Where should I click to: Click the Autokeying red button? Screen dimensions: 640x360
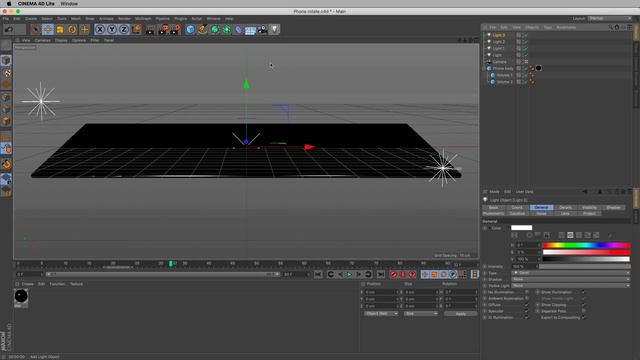point(403,275)
